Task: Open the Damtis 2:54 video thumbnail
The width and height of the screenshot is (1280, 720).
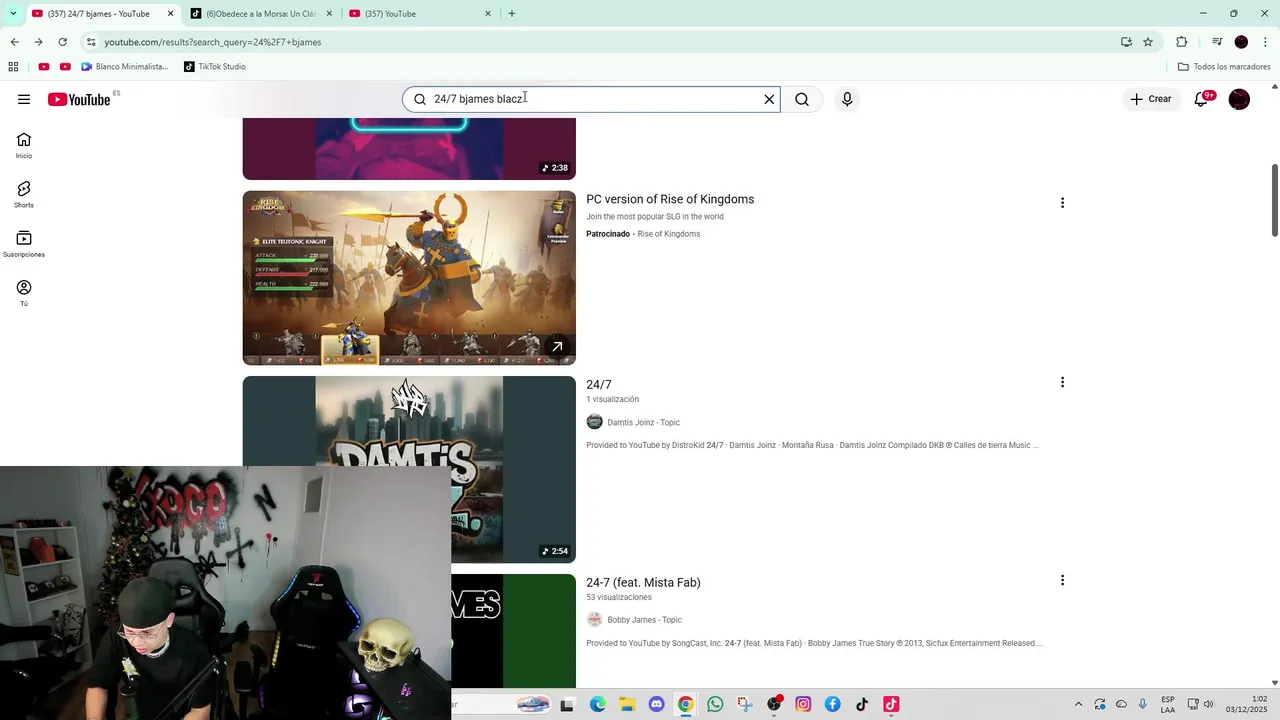Action: pyautogui.click(x=409, y=420)
